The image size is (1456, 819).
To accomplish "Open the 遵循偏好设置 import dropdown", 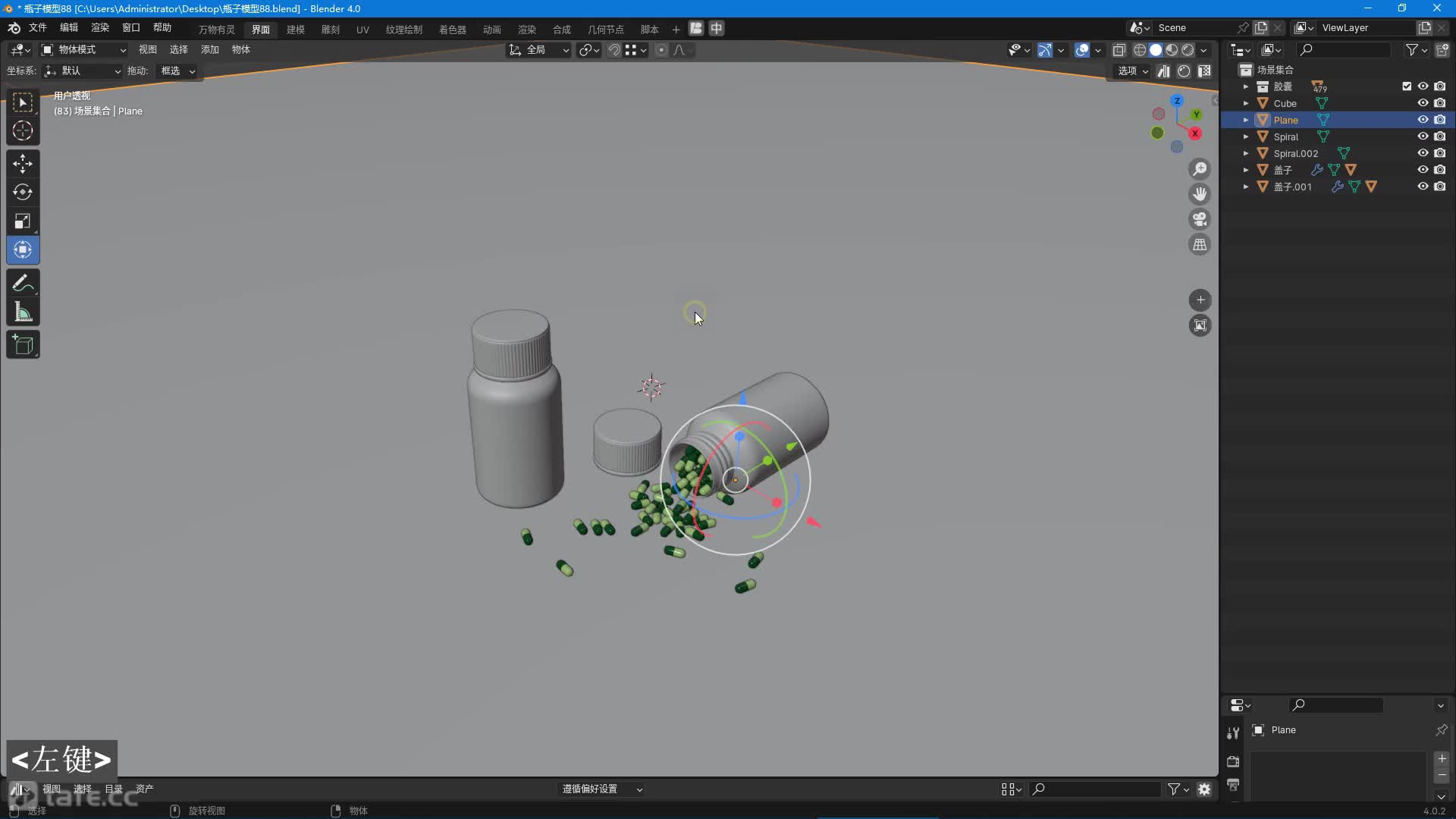I will click(601, 789).
